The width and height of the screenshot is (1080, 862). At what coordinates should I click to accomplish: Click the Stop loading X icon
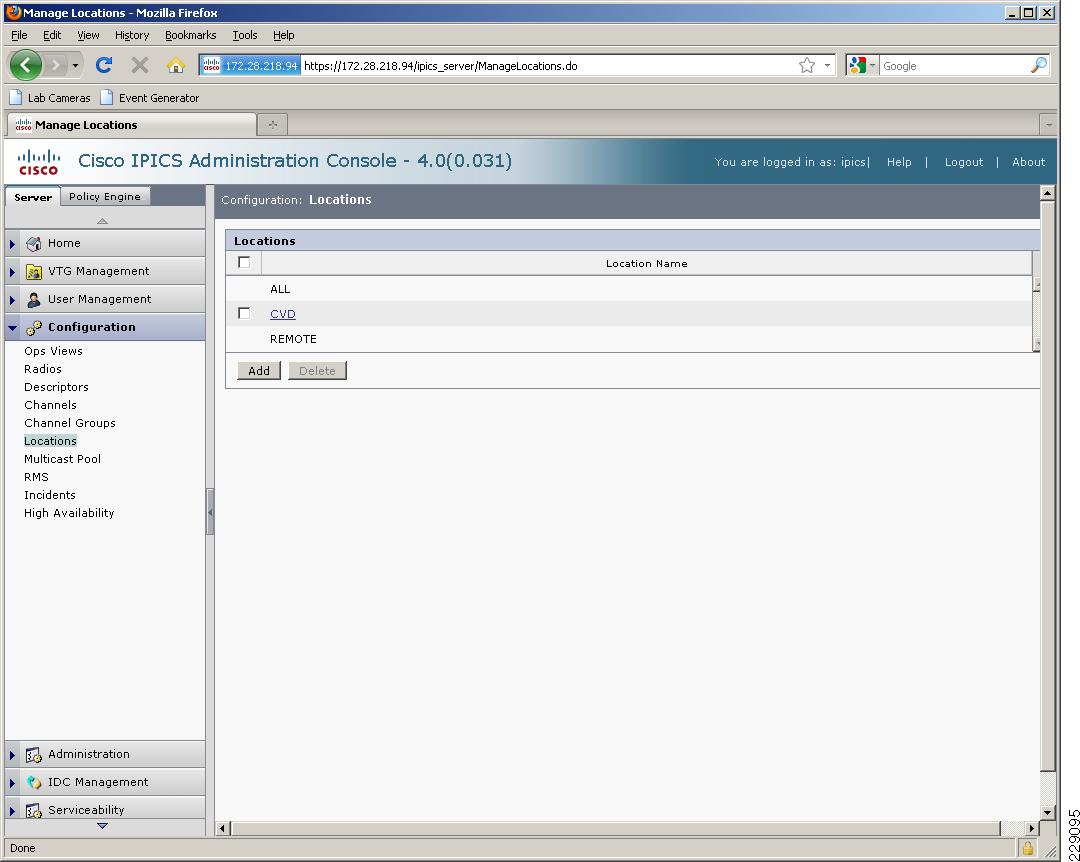pyautogui.click(x=140, y=65)
